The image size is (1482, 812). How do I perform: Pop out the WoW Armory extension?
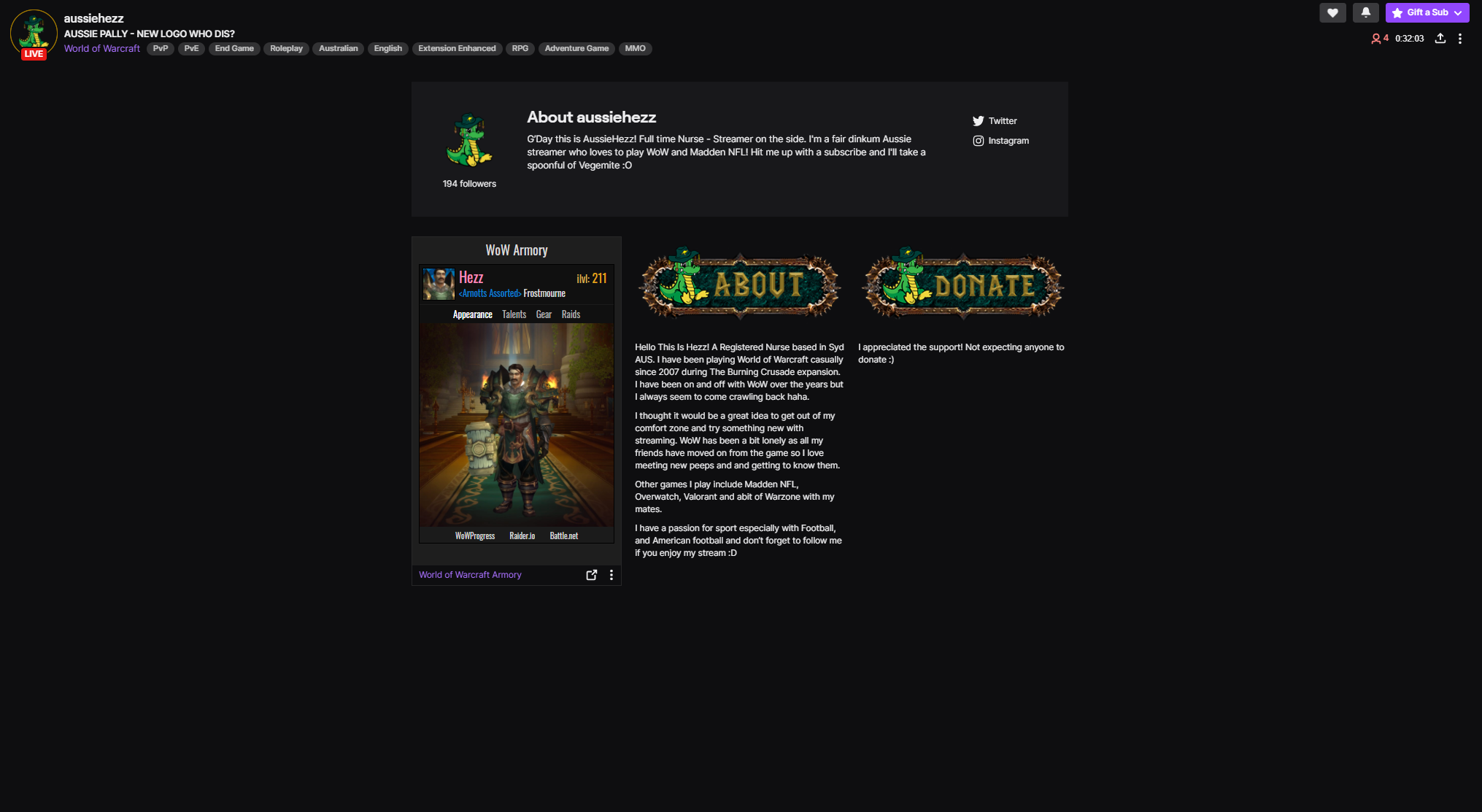click(x=591, y=575)
